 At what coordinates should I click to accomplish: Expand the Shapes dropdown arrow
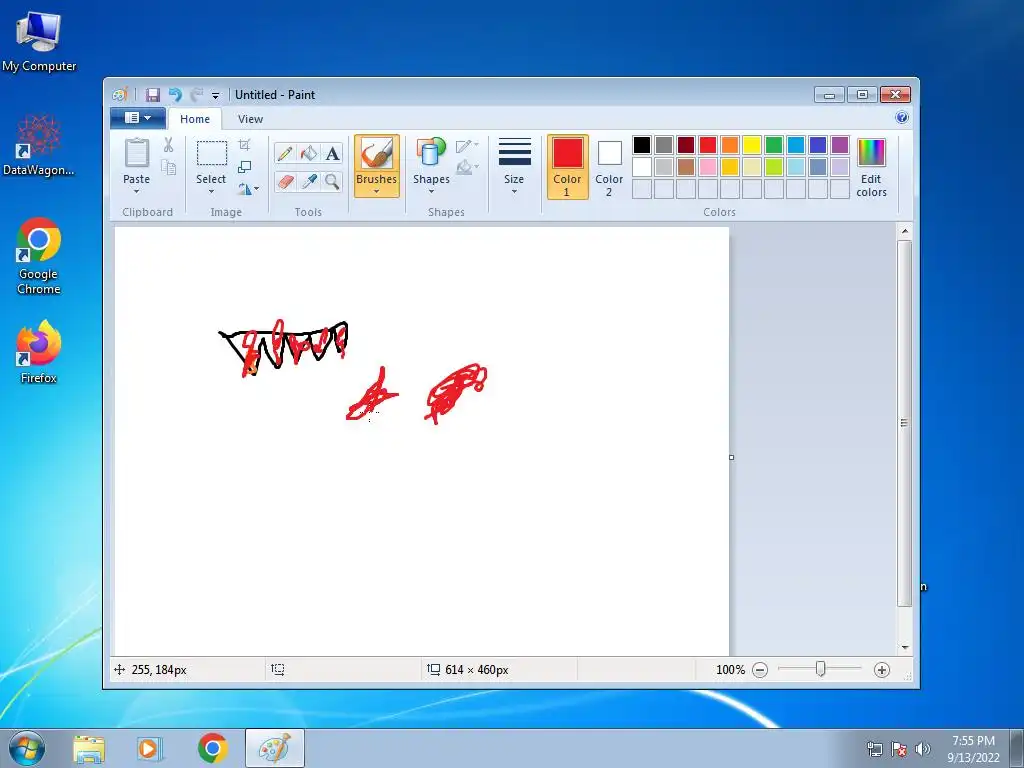click(431, 191)
